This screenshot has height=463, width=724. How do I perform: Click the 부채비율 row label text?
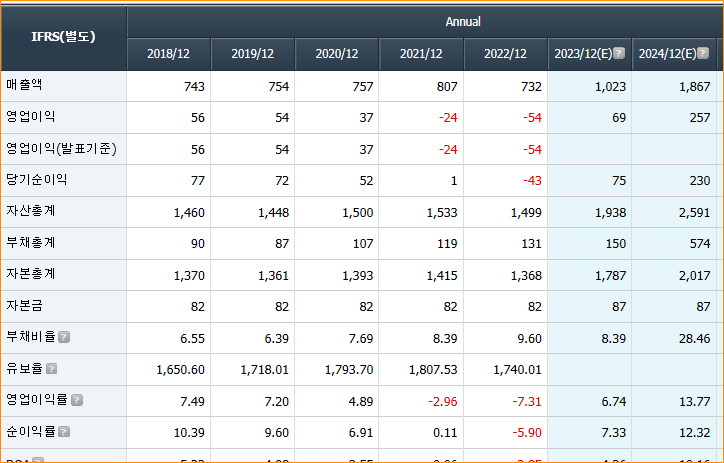click(x=30, y=337)
